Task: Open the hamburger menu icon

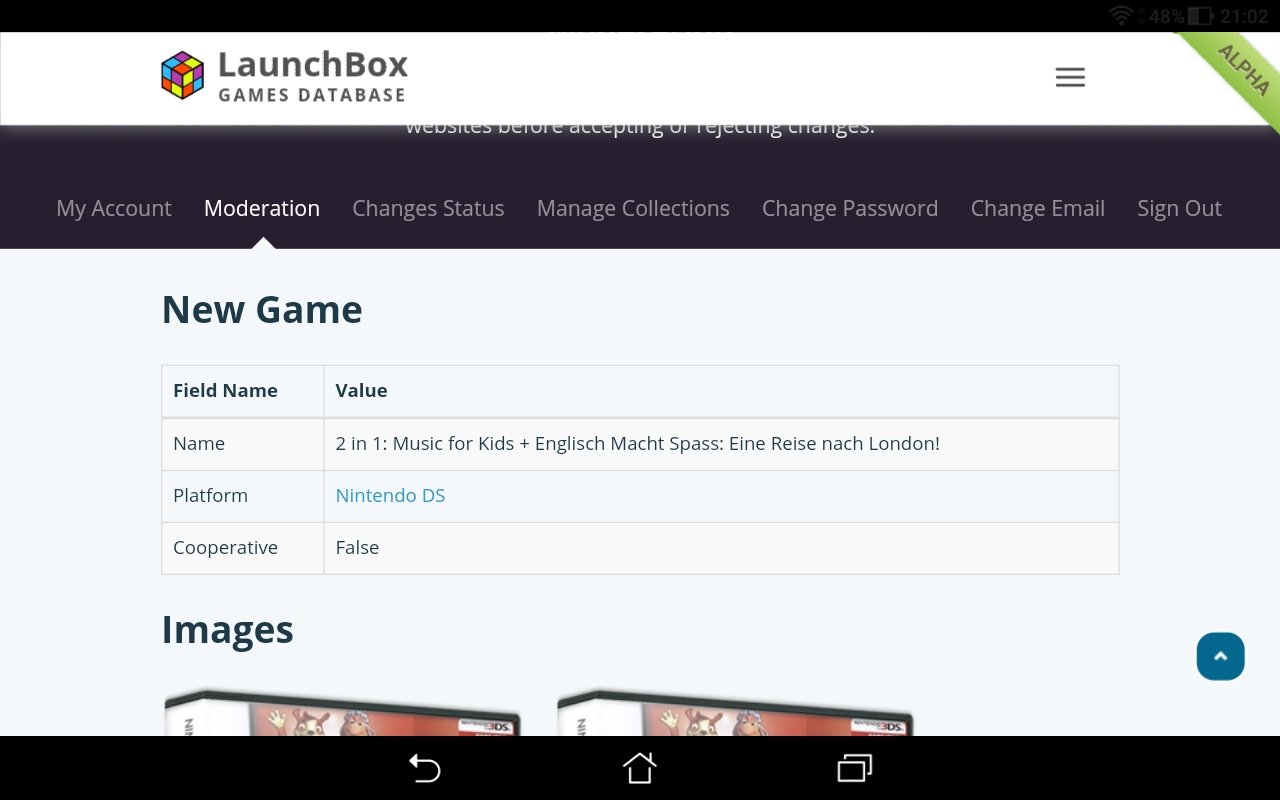Action: tap(1070, 78)
